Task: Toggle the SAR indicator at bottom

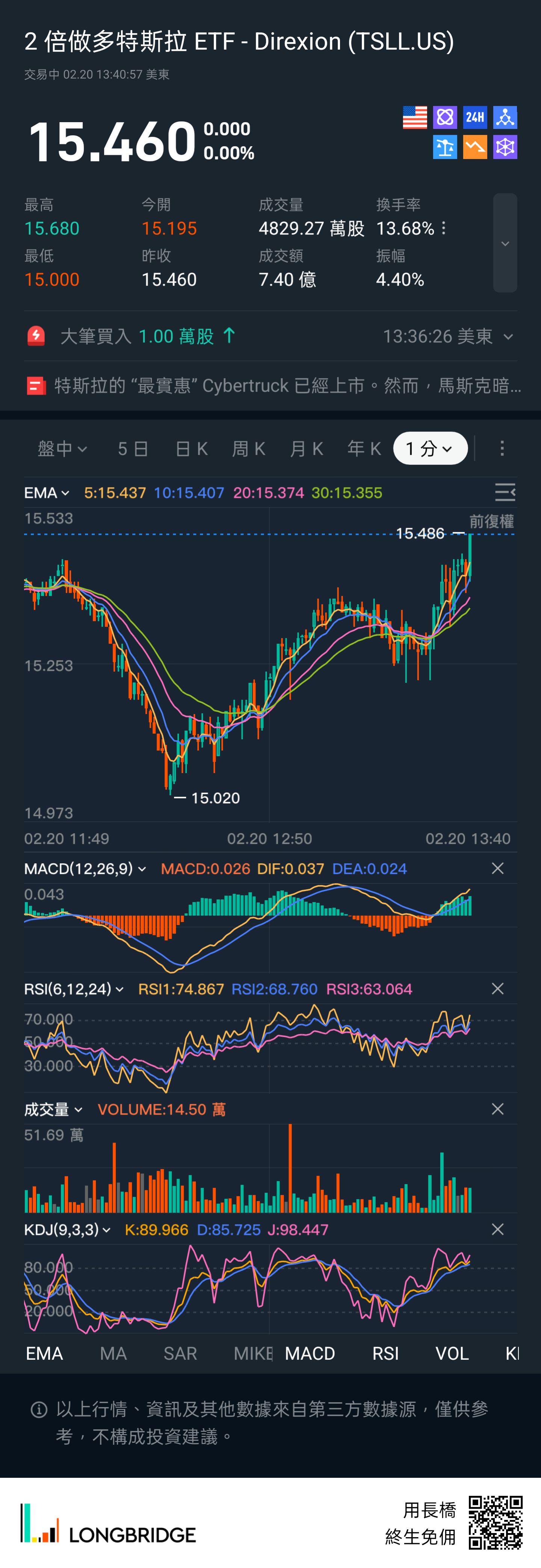Action: 180,1353
